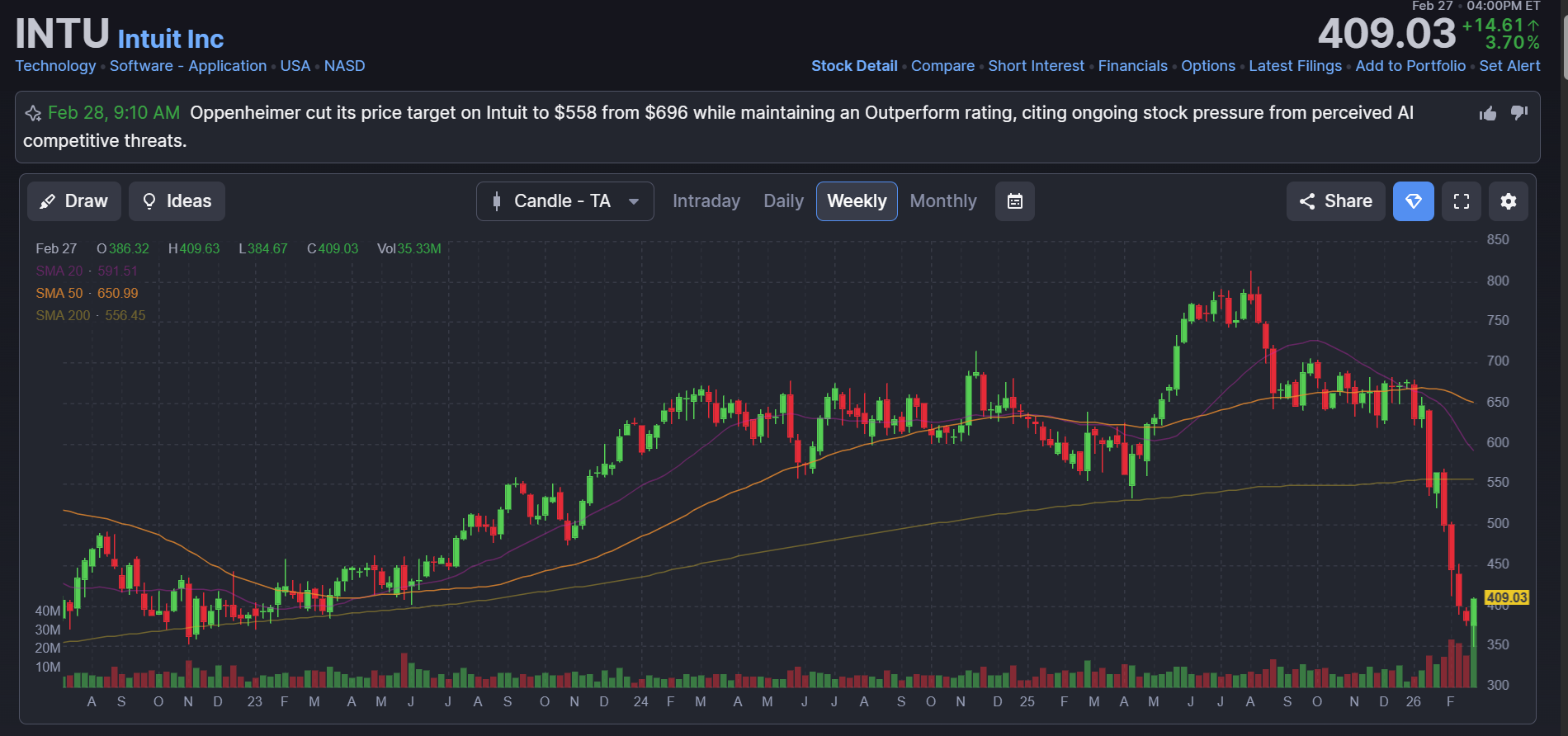Image resolution: width=1568 pixels, height=736 pixels.
Task: Enter fullscreen chart mode
Action: [x=1462, y=201]
